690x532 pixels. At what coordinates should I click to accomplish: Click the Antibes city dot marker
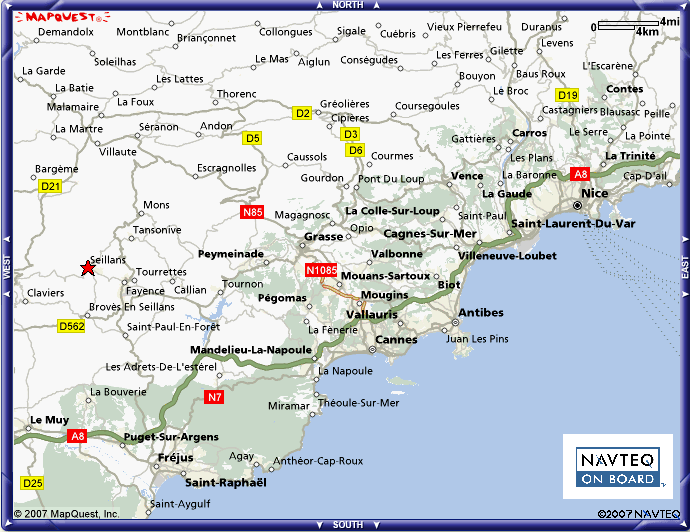coord(455,323)
